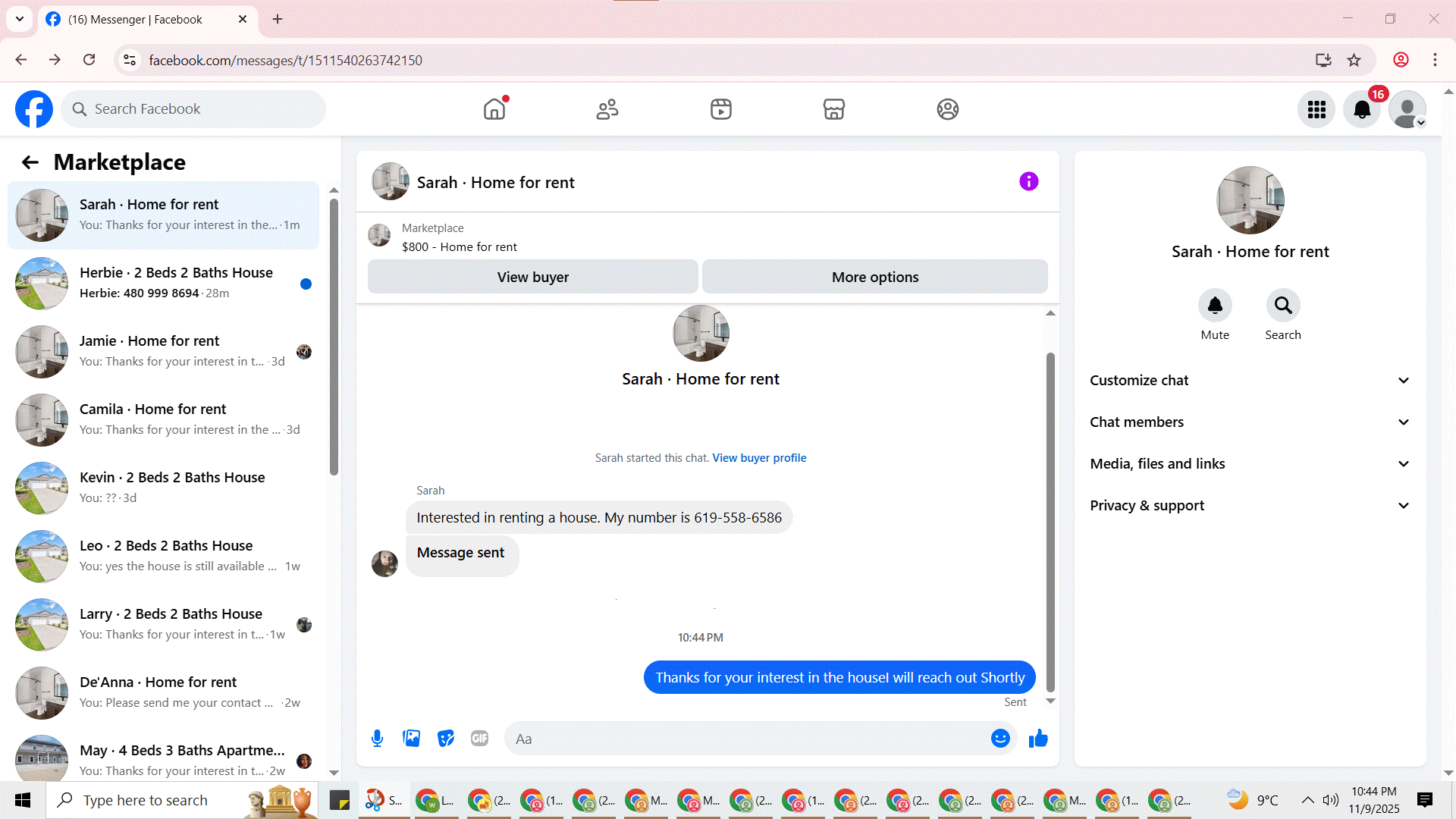Click the message thread scrollbar

point(1050,522)
